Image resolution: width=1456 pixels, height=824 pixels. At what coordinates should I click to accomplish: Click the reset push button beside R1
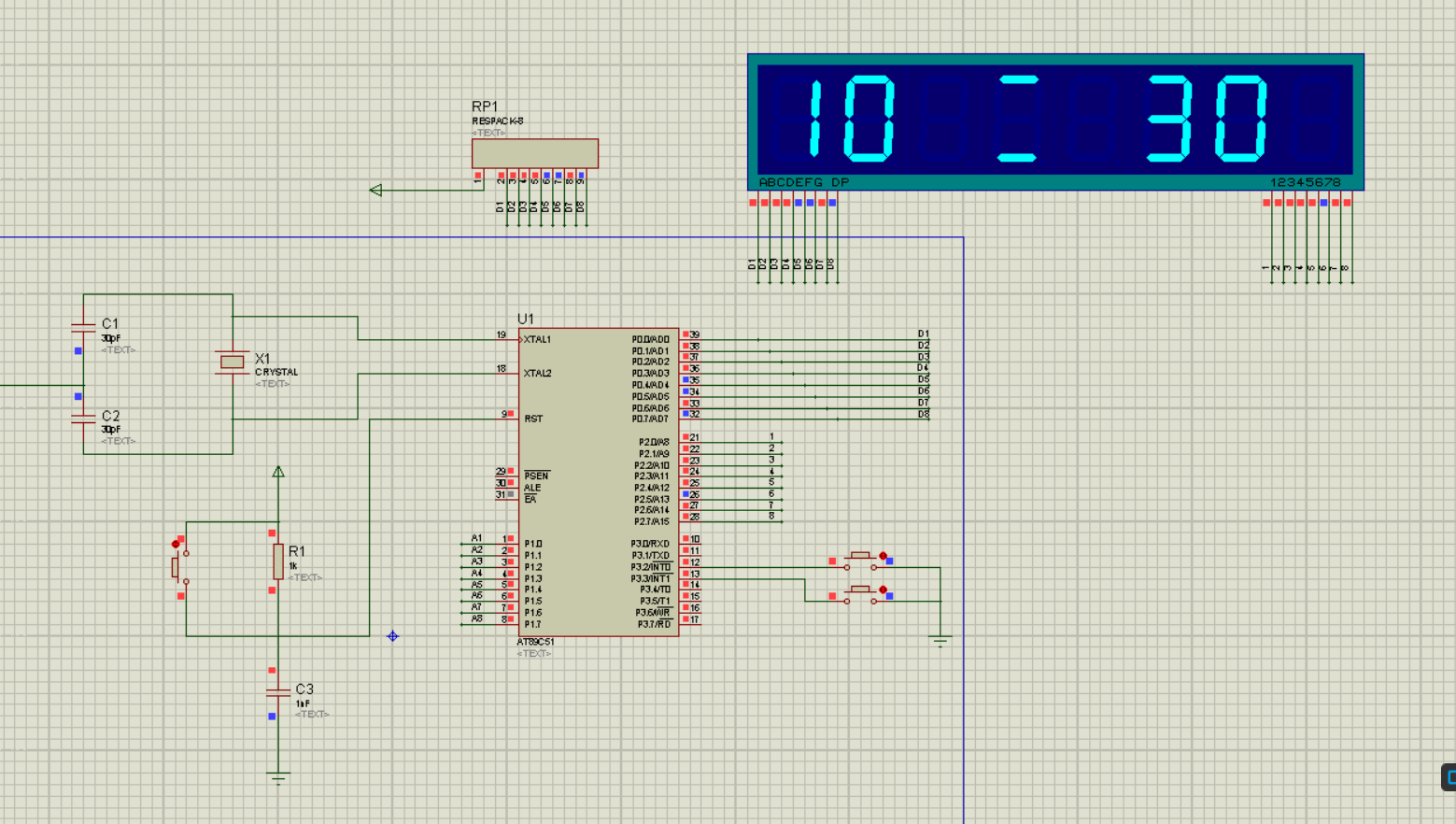(178, 567)
